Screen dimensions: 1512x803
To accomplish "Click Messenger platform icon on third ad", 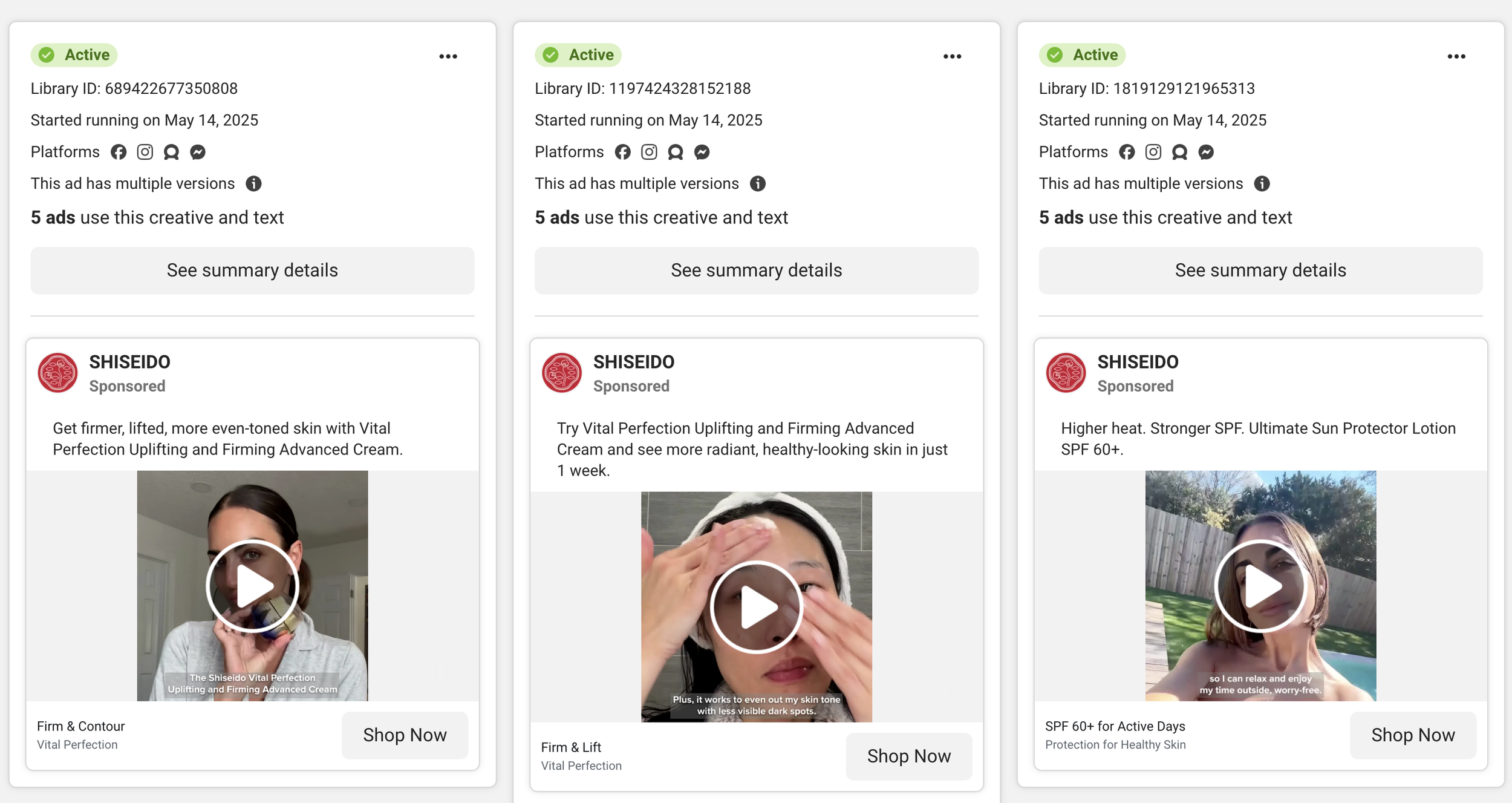I will point(1206,152).
